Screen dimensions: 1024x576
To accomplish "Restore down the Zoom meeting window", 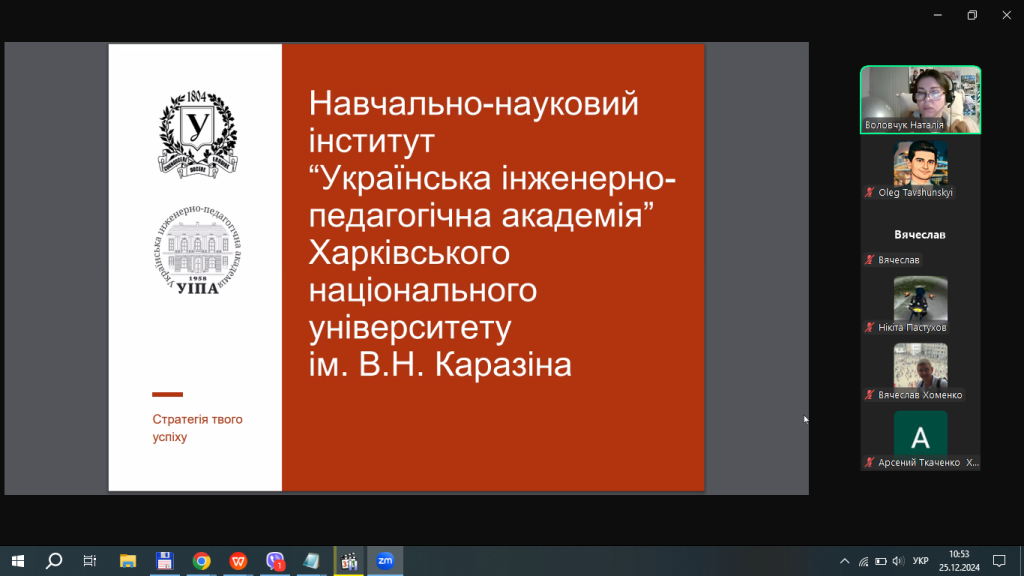I will click(x=972, y=15).
